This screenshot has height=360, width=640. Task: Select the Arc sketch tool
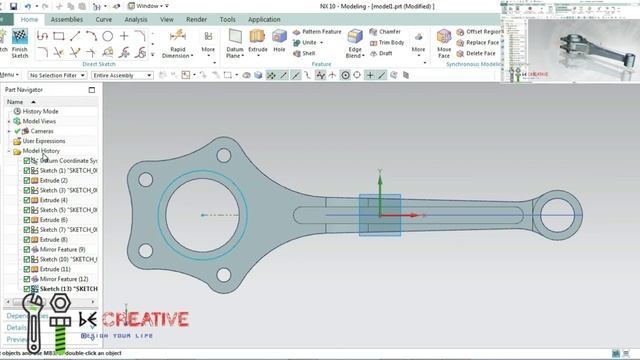pyautogui.click(x=91, y=36)
